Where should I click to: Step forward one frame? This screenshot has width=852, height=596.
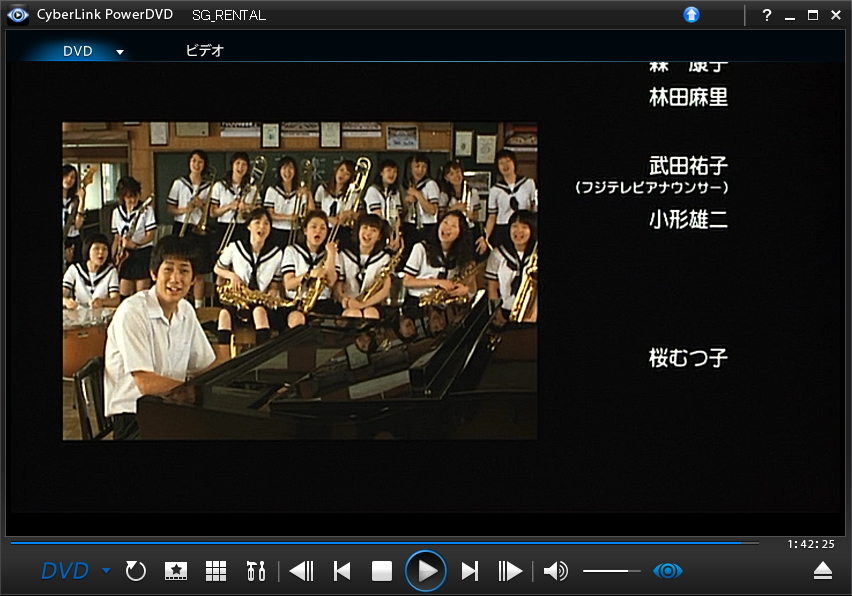pos(510,571)
